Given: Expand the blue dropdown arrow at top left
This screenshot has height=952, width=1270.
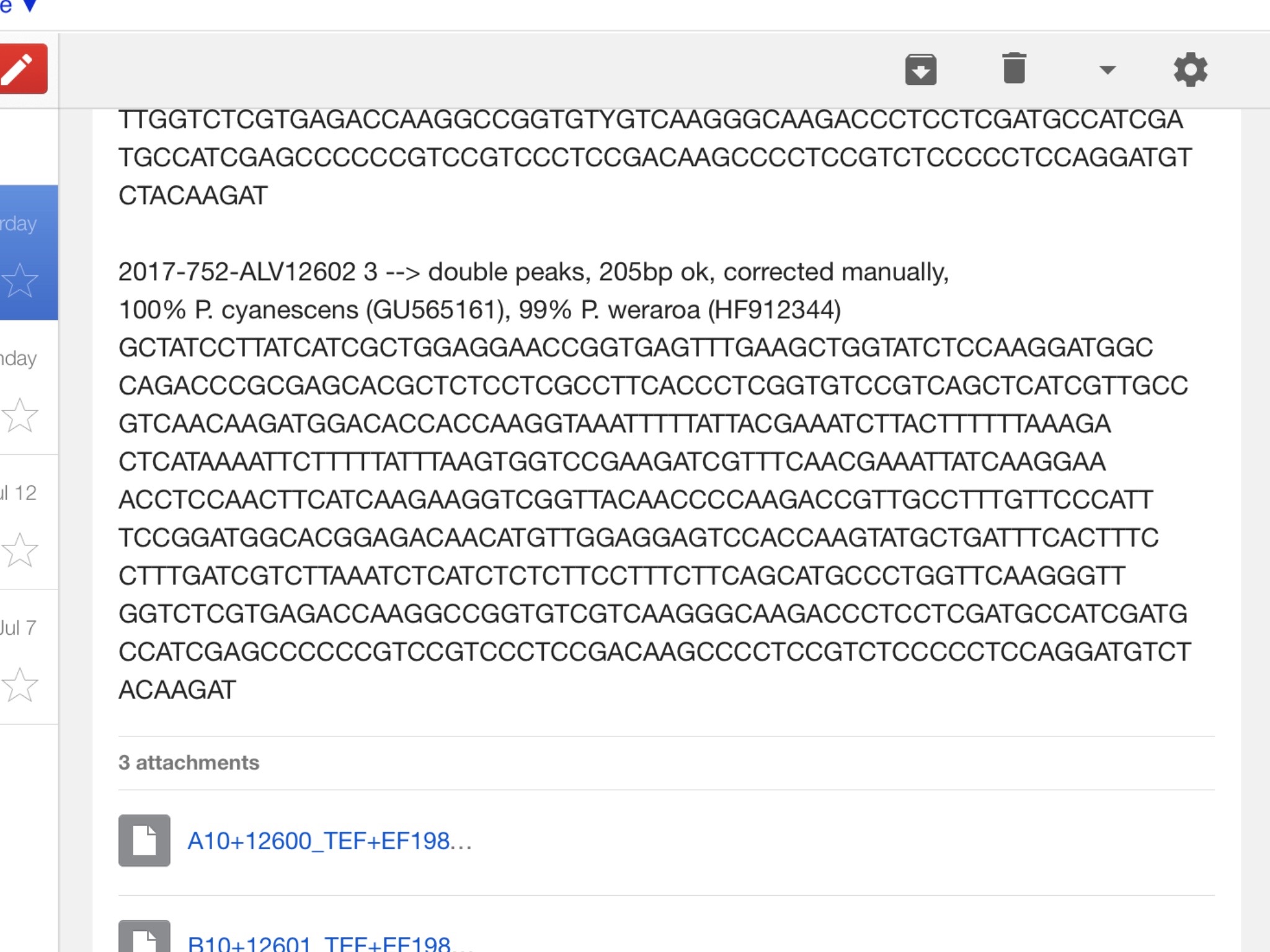Looking at the screenshot, I should 29,6.
